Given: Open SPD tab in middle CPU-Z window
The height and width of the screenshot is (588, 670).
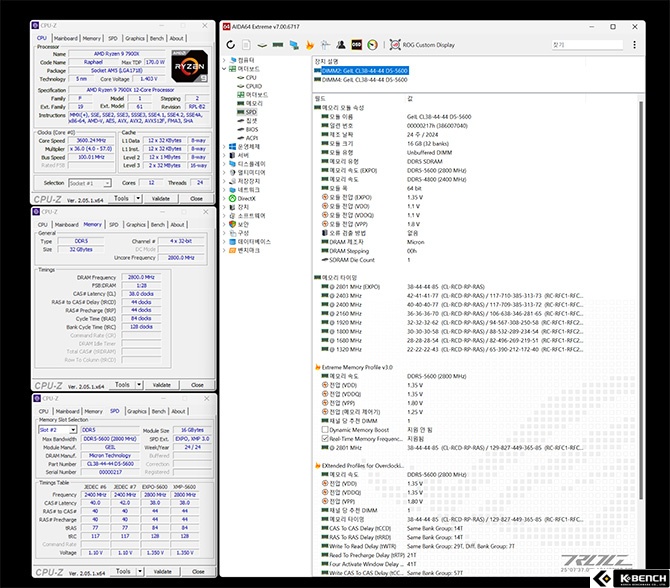Looking at the screenshot, I should click(x=114, y=224).
